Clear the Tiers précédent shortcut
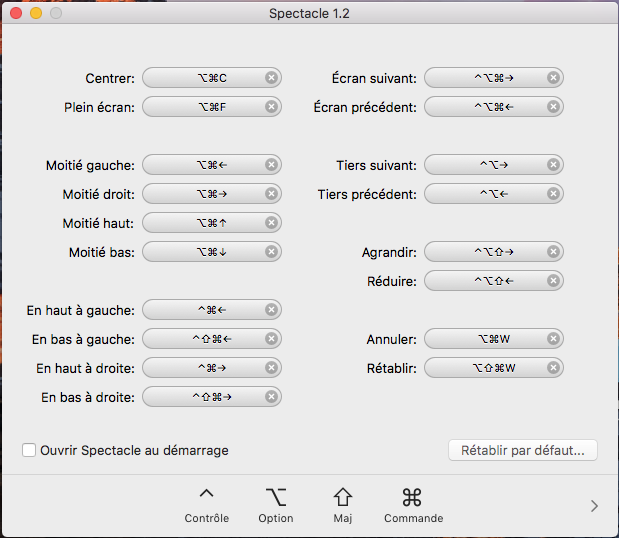 pyautogui.click(x=553, y=194)
